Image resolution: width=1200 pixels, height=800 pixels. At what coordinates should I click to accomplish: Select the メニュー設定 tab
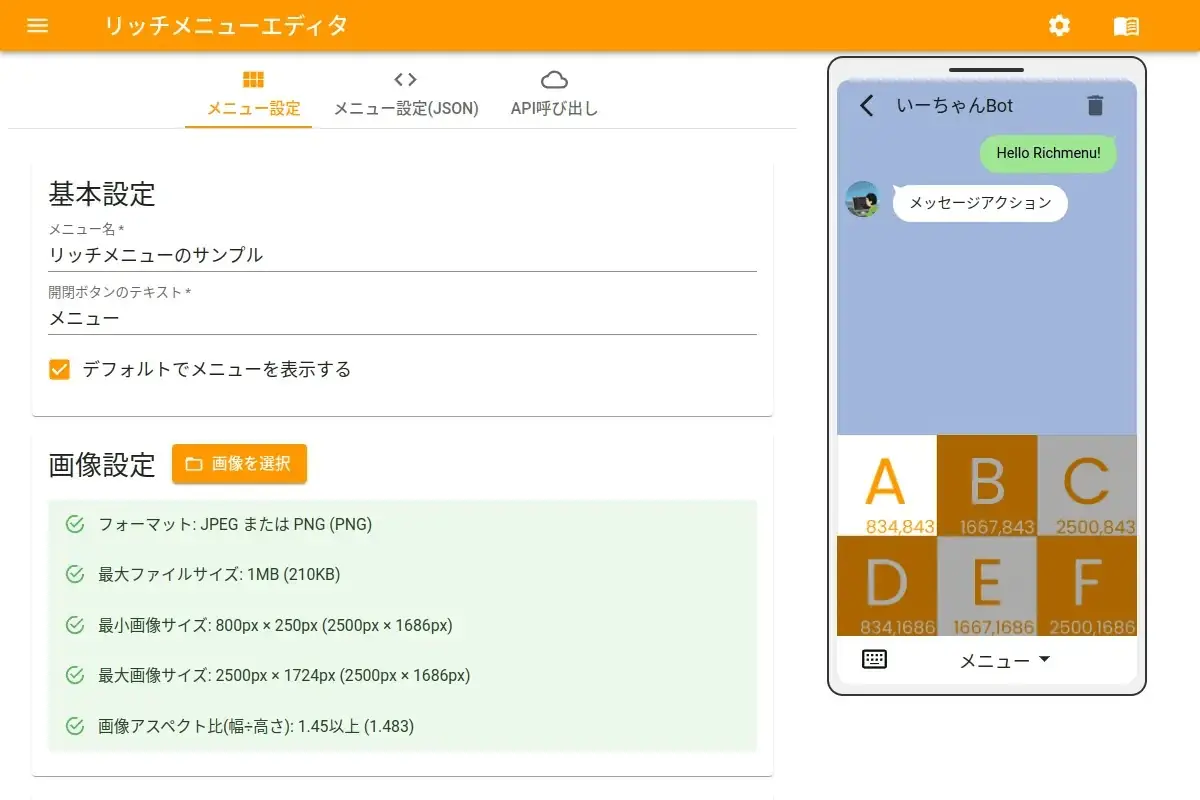click(x=253, y=94)
